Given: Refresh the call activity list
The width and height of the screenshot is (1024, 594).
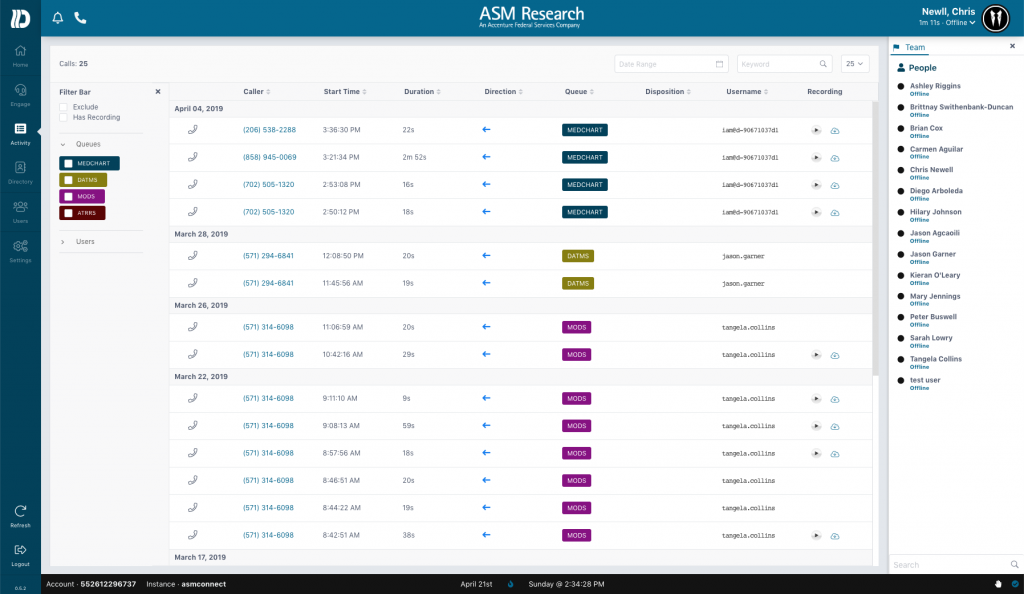Looking at the screenshot, I should pos(20,516).
